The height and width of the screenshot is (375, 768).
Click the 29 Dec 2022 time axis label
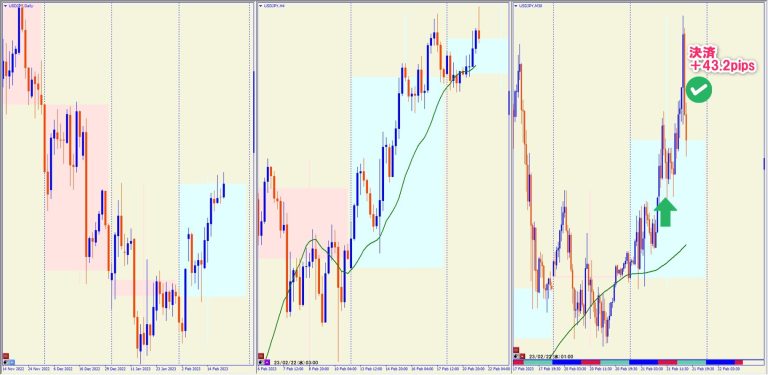click(115, 369)
